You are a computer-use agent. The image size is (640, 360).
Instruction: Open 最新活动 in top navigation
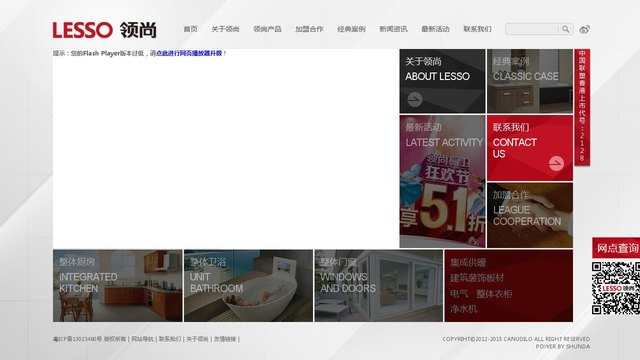click(436, 29)
